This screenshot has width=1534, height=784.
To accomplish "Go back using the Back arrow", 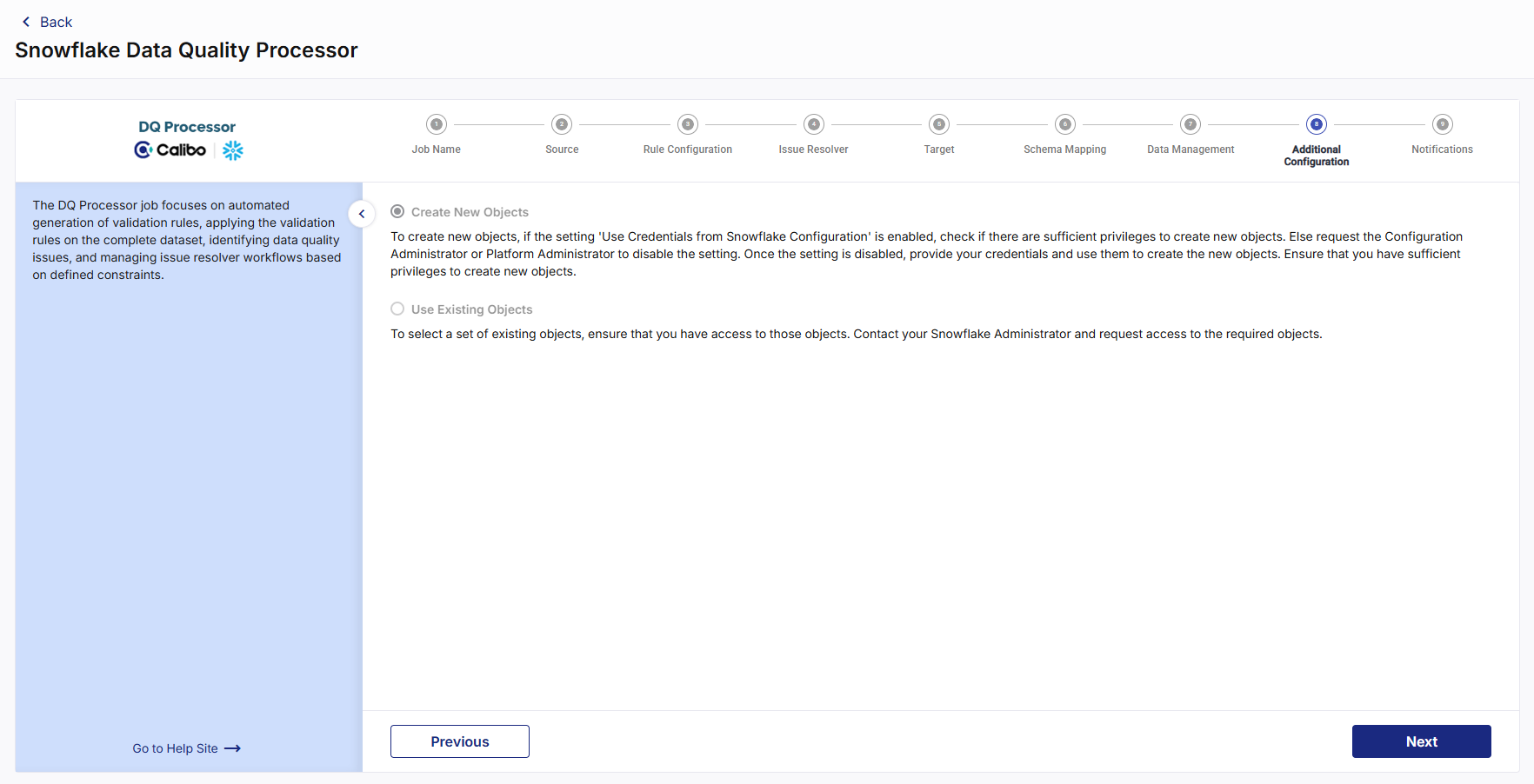I will 26,22.
